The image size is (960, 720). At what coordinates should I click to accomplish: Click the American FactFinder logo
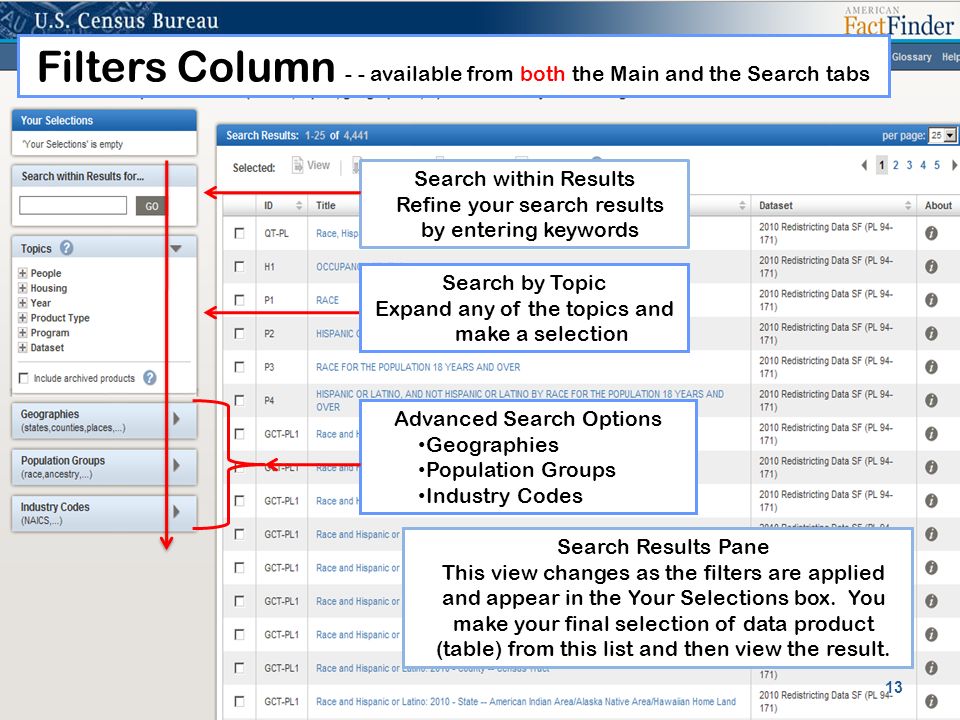[x=899, y=22]
